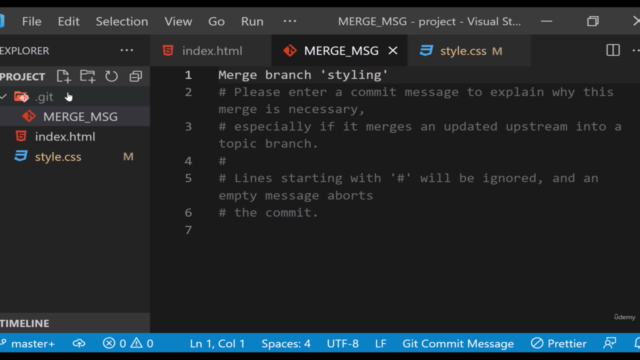Collapse the .git folder chevron

(4, 97)
